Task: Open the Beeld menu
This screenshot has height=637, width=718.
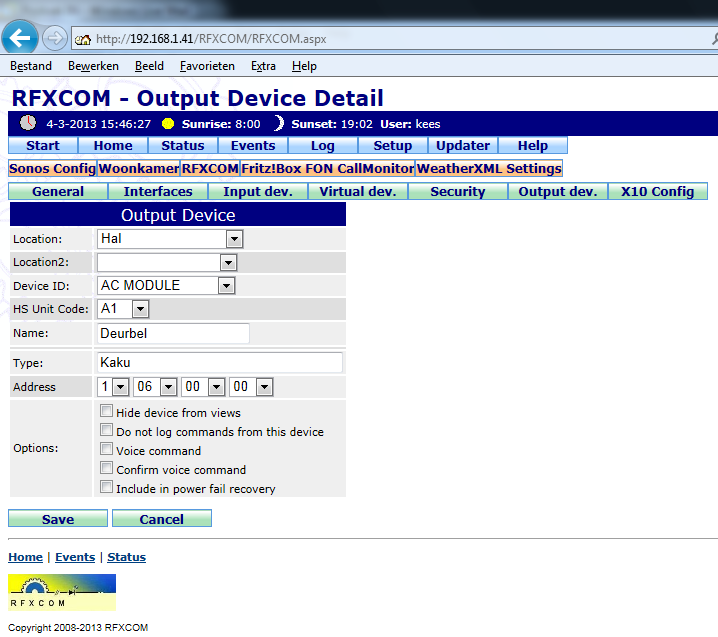Action: click(x=149, y=66)
